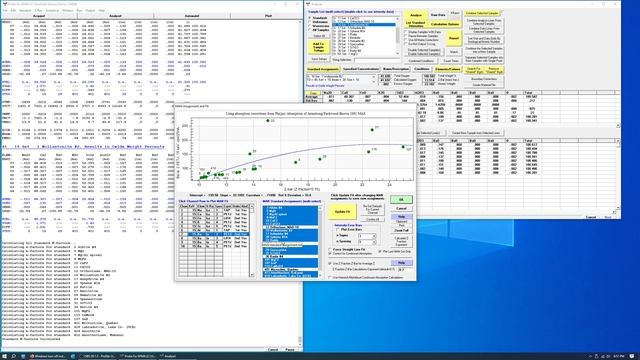Click the Create Material File button
Screen dimensions: 640x360
pyautogui.click(x=484, y=85)
